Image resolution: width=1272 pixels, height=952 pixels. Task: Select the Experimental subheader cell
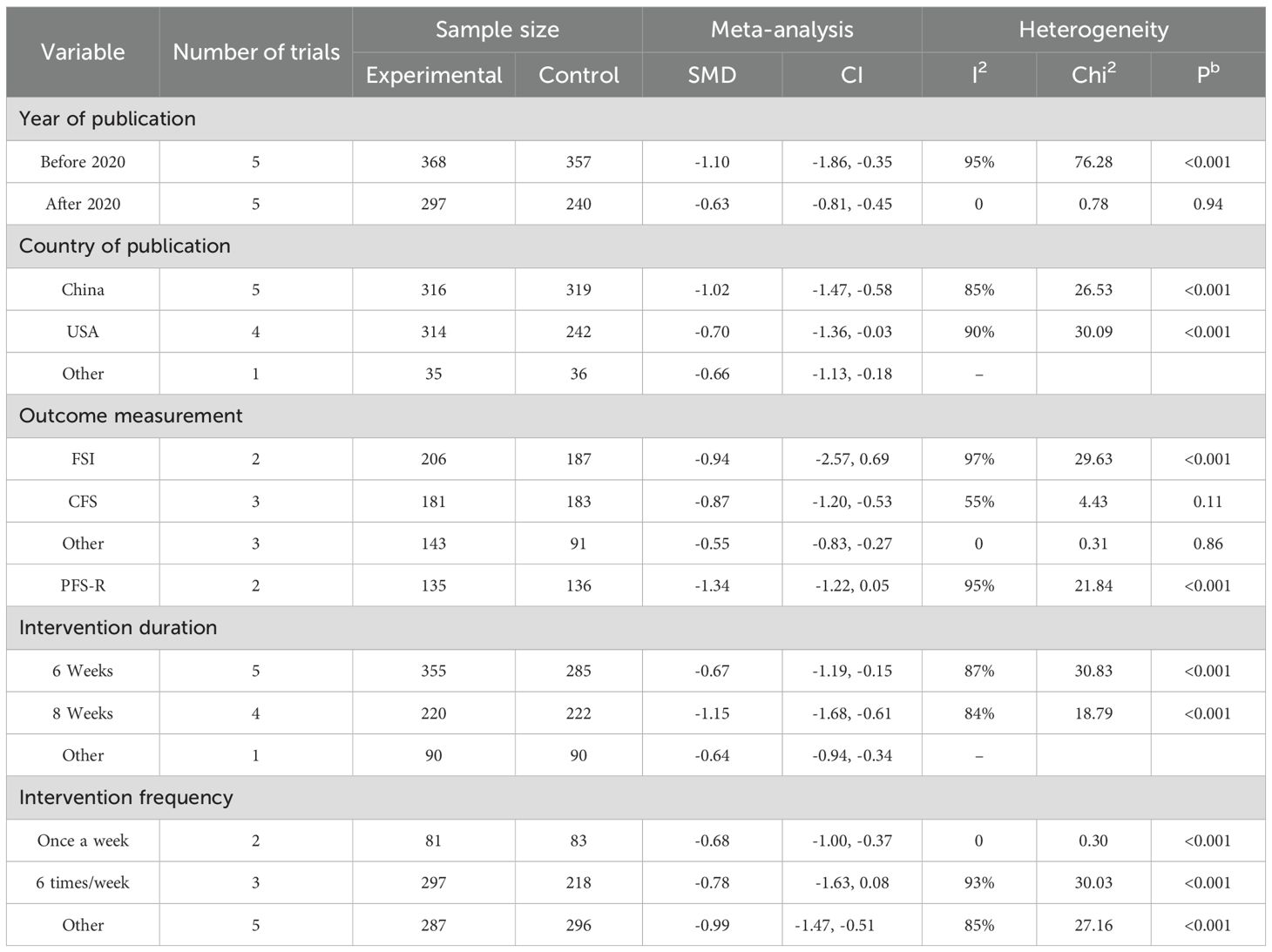[x=434, y=75]
